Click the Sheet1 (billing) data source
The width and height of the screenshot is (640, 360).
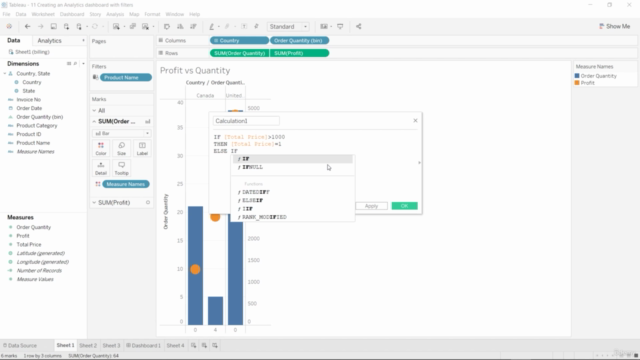coord(32,52)
